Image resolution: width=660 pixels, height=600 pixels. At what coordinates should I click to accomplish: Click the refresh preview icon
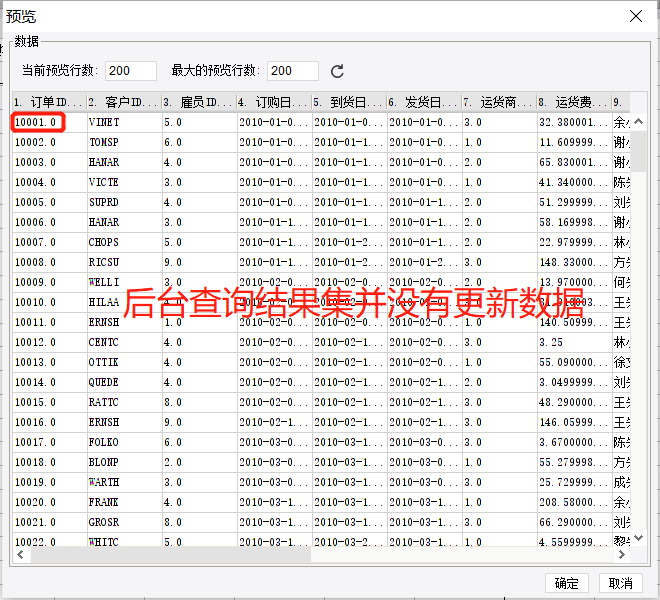tap(337, 71)
